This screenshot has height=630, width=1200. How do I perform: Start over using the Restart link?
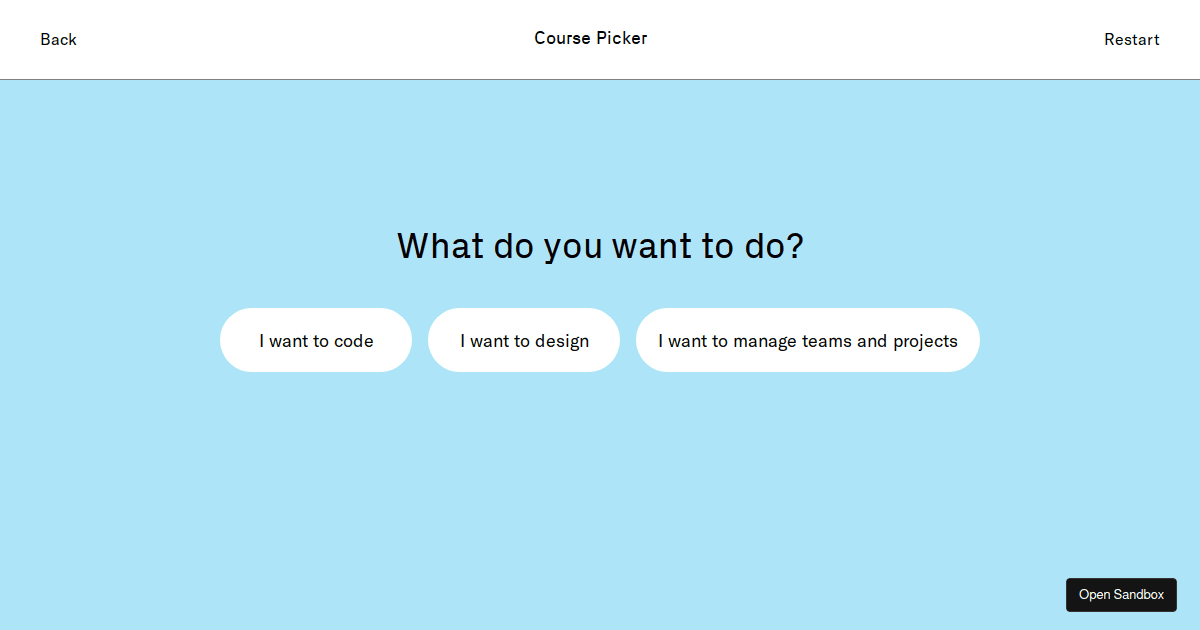point(1131,40)
